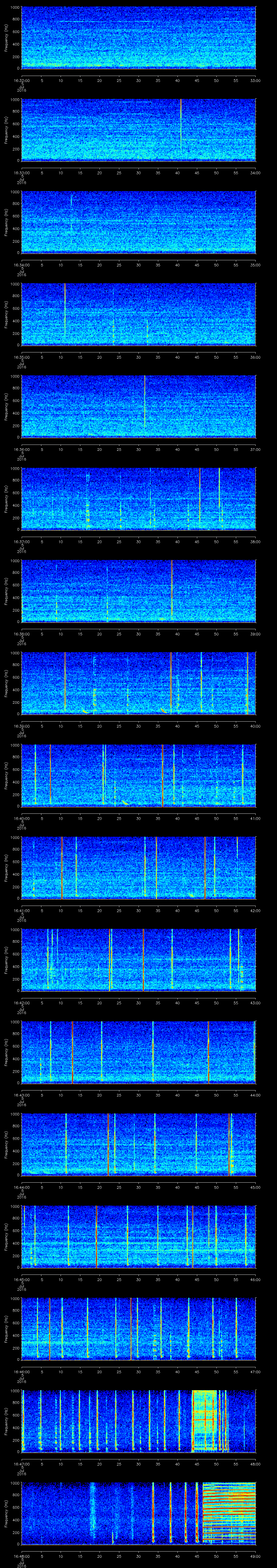The height and width of the screenshot is (1568, 277).
Task: Click the 16:33:00 start time label
Action: (x=21, y=173)
